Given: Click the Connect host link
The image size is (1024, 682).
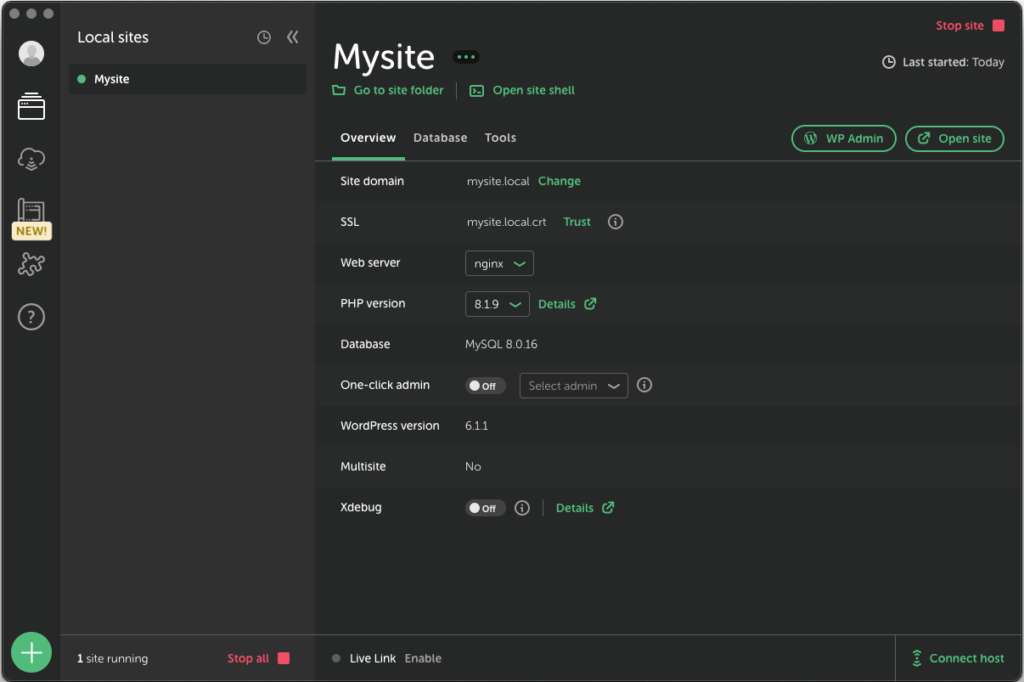Looking at the screenshot, I should [967, 658].
